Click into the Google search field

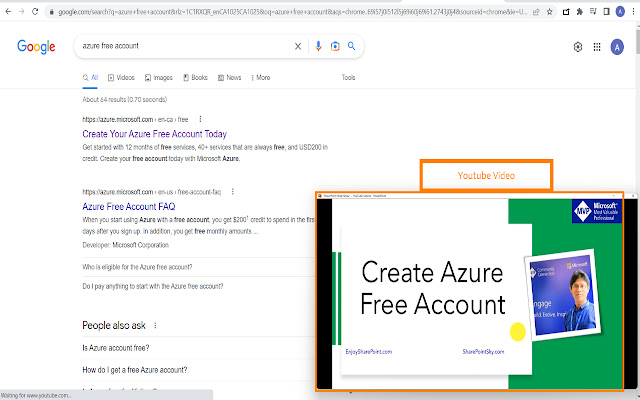pos(186,46)
